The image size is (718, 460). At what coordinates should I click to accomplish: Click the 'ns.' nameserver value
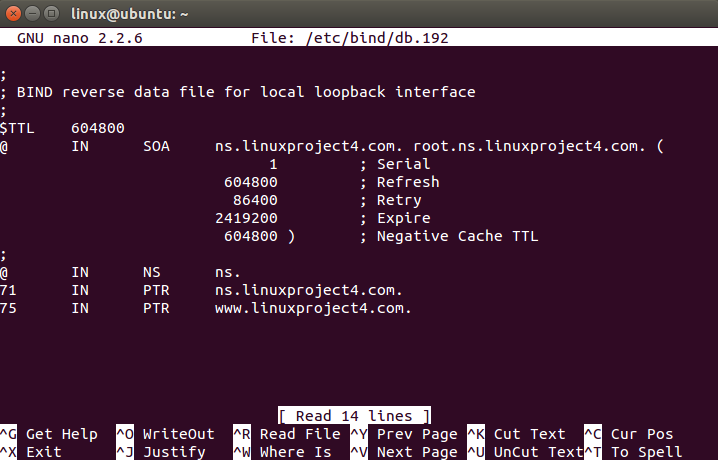pyautogui.click(x=228, y=273)
